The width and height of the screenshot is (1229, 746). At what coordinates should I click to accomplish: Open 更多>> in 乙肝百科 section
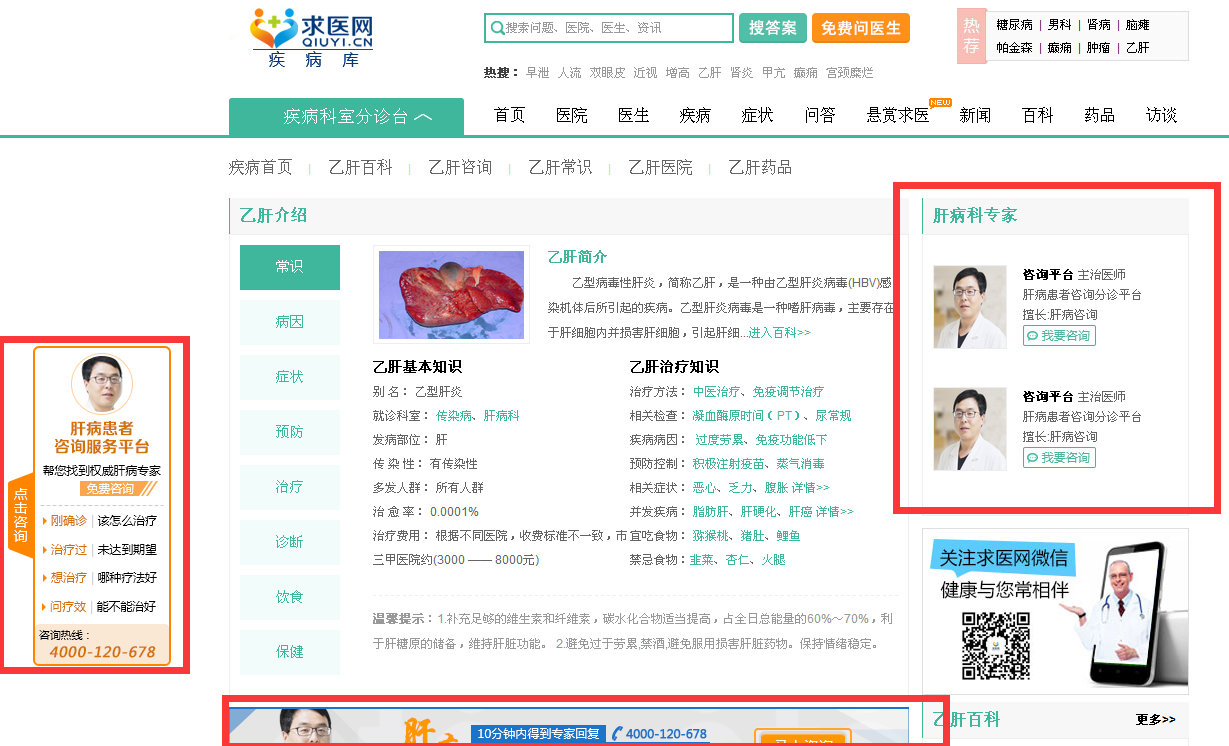pyautogui.click(x=1155, y=719)
